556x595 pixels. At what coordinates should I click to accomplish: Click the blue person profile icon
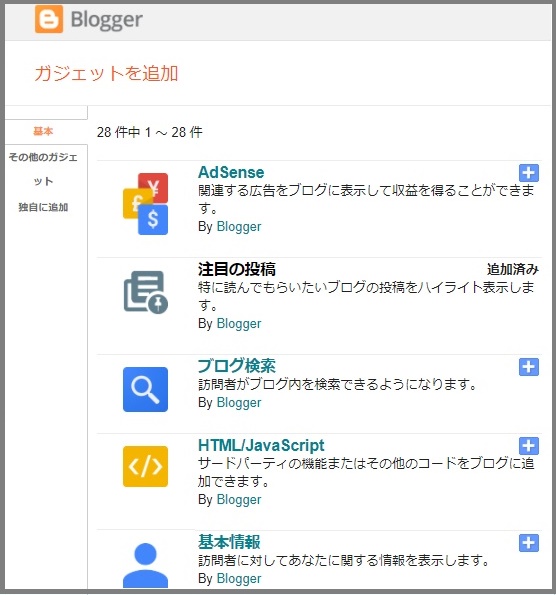(145, 565)
